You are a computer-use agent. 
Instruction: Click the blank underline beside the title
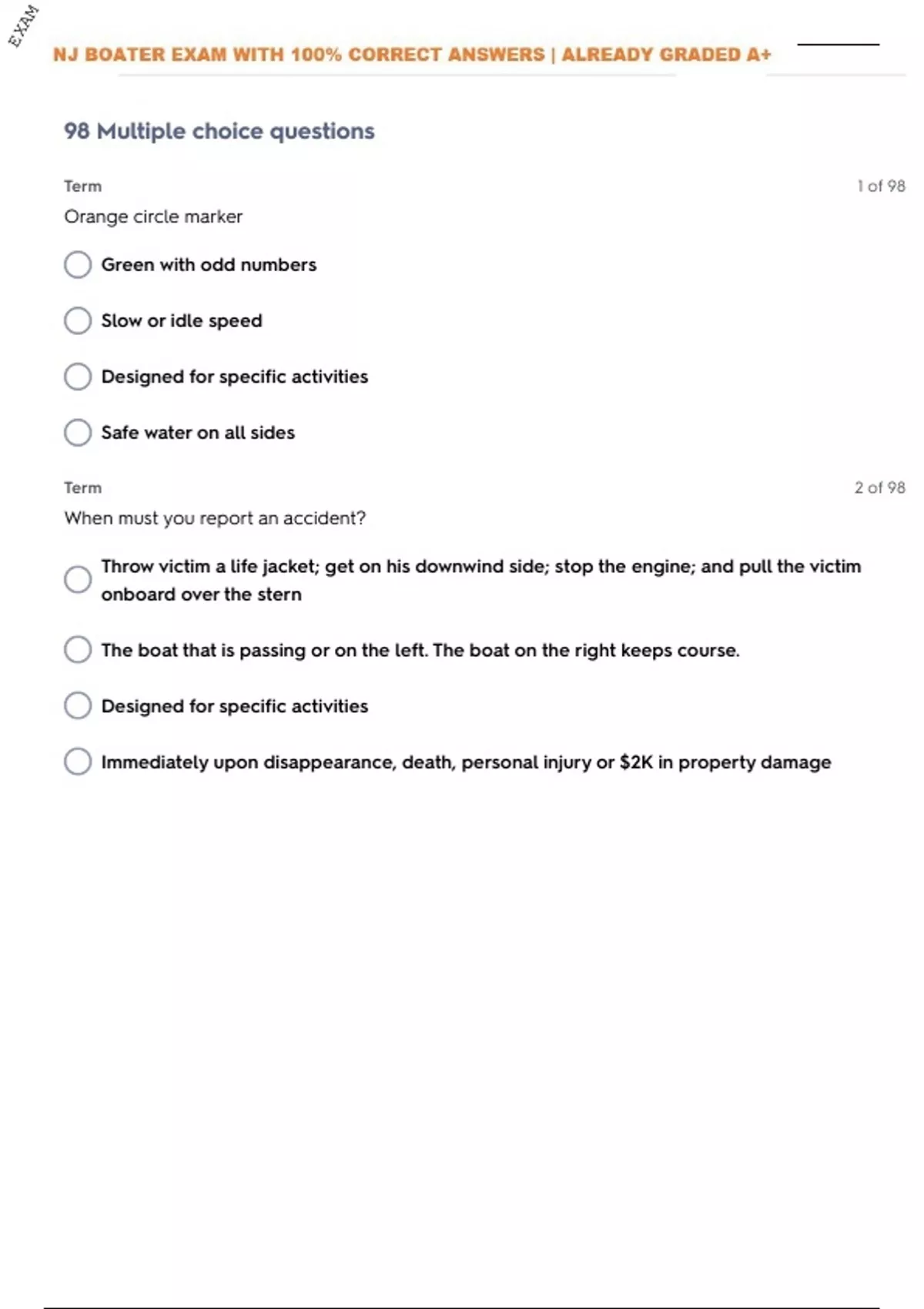coord(838,45)
